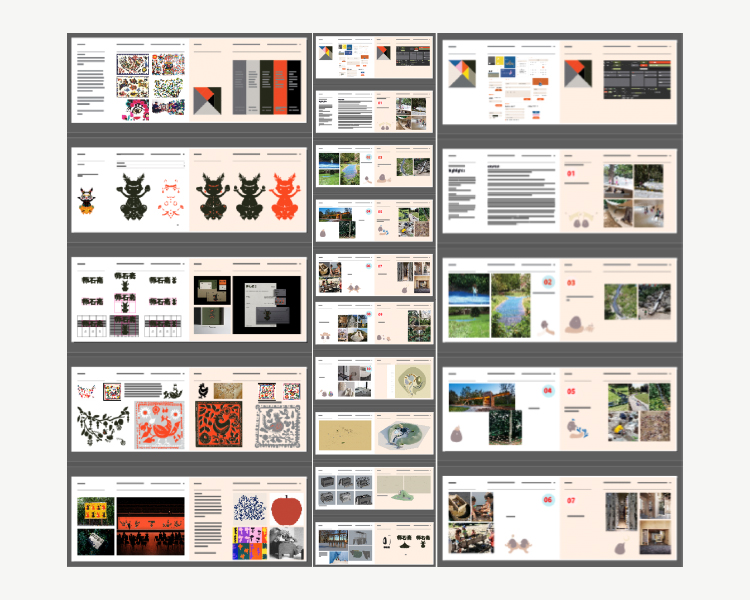The image size is (750, 600).
Task: Select the orange cat-demon silhouette
Action: coord(284,196)
